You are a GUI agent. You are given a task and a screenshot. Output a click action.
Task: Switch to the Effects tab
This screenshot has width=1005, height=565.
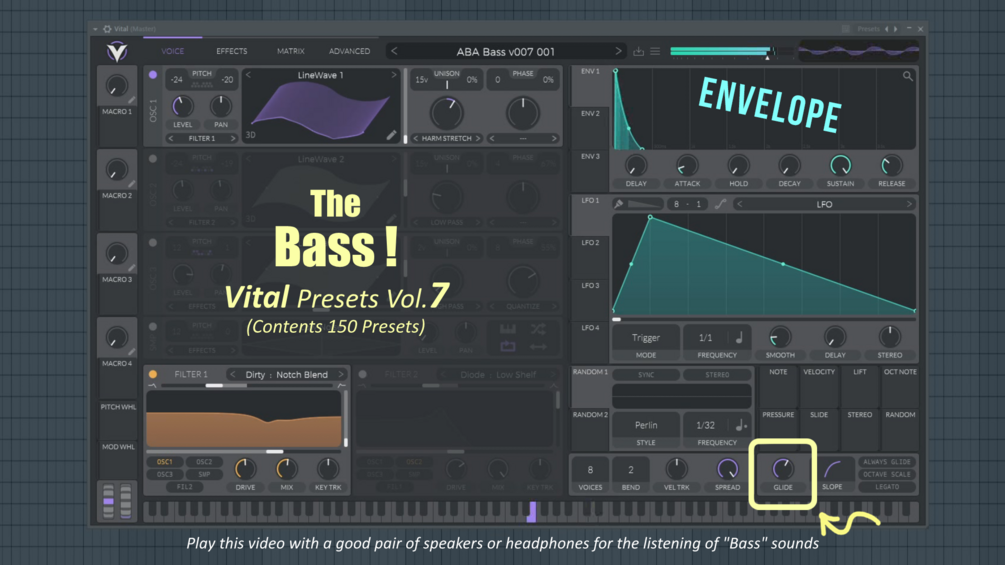click(x=231, y=51)
